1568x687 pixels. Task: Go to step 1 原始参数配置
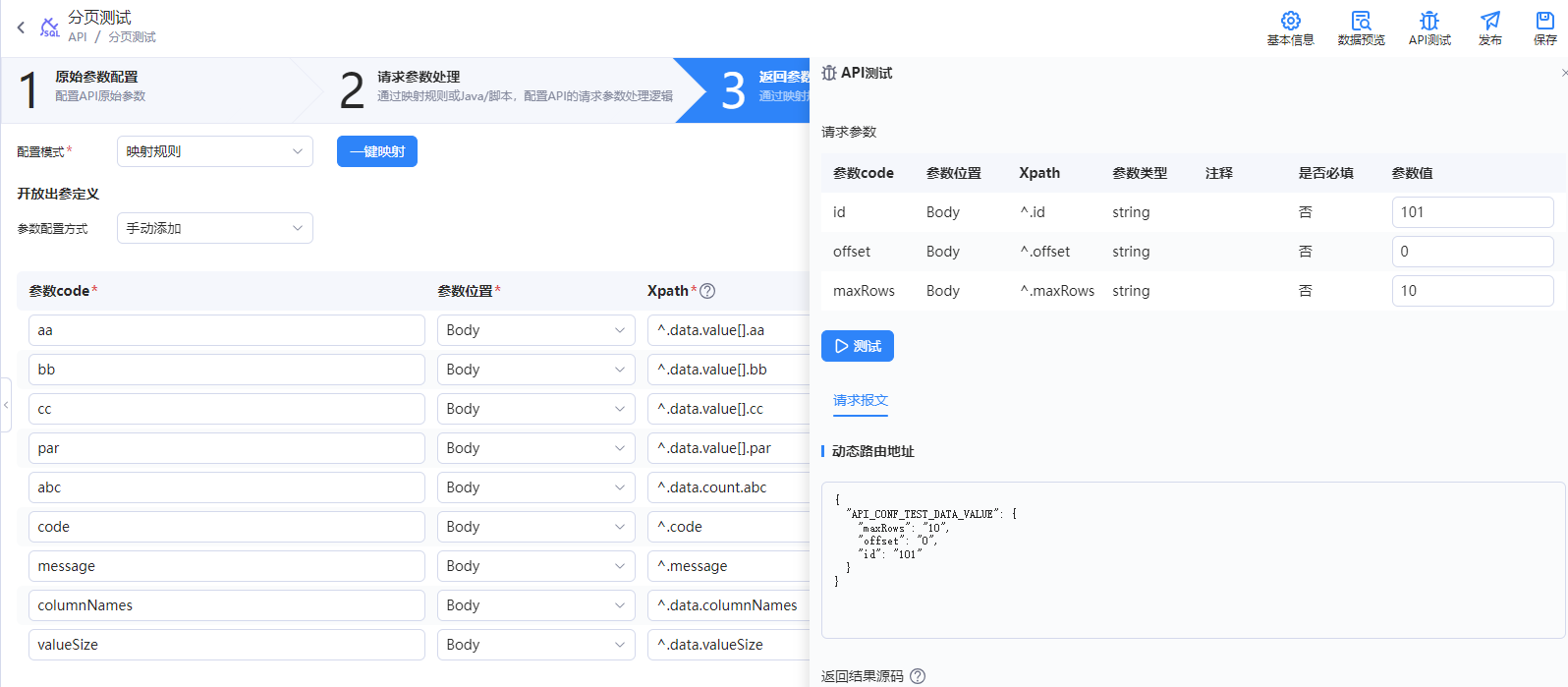pos(98,86)
